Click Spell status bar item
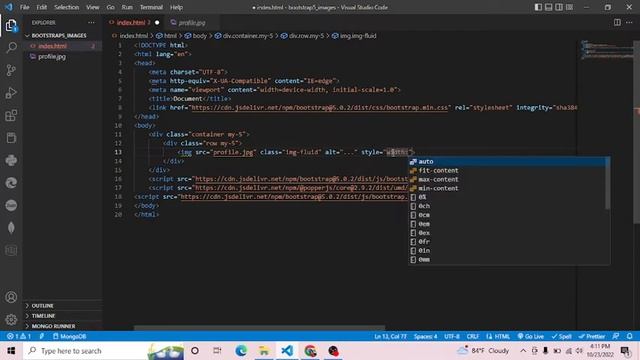Image resolution: width=640 pixels, height=360 pixels. 562,336
